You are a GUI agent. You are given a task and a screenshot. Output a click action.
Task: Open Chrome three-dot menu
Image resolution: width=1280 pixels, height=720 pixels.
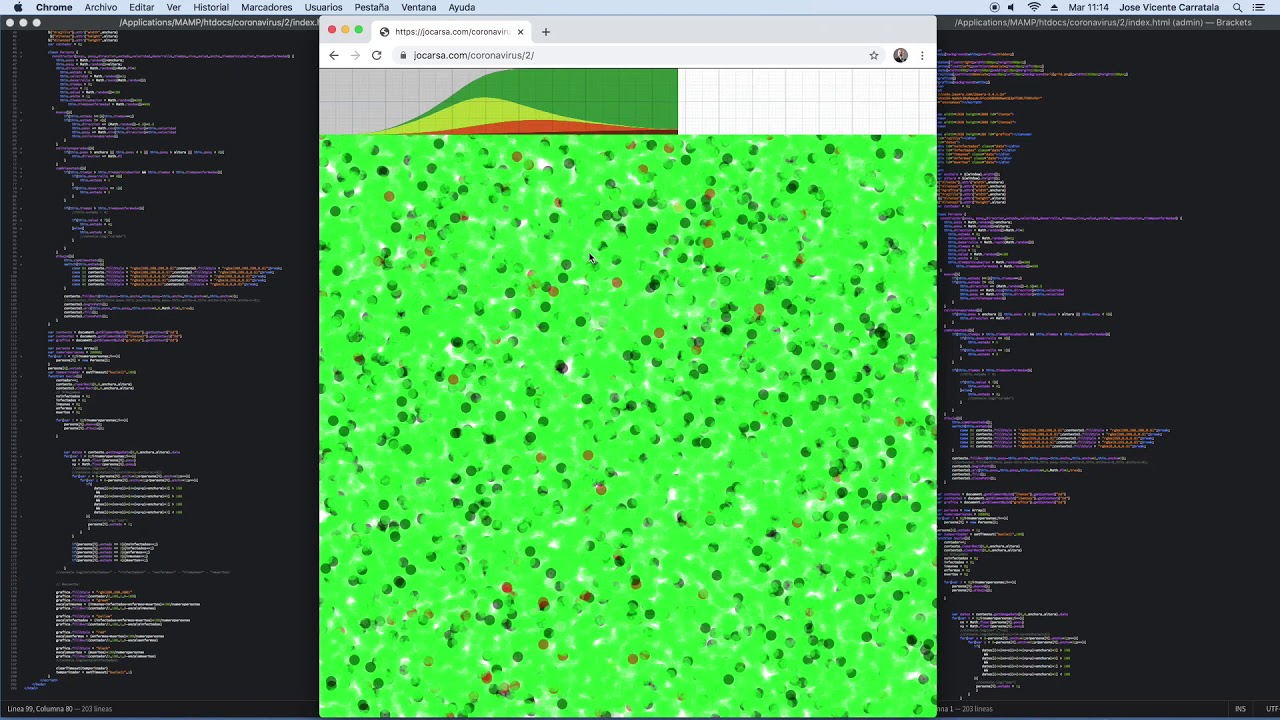tap(922, 55)
